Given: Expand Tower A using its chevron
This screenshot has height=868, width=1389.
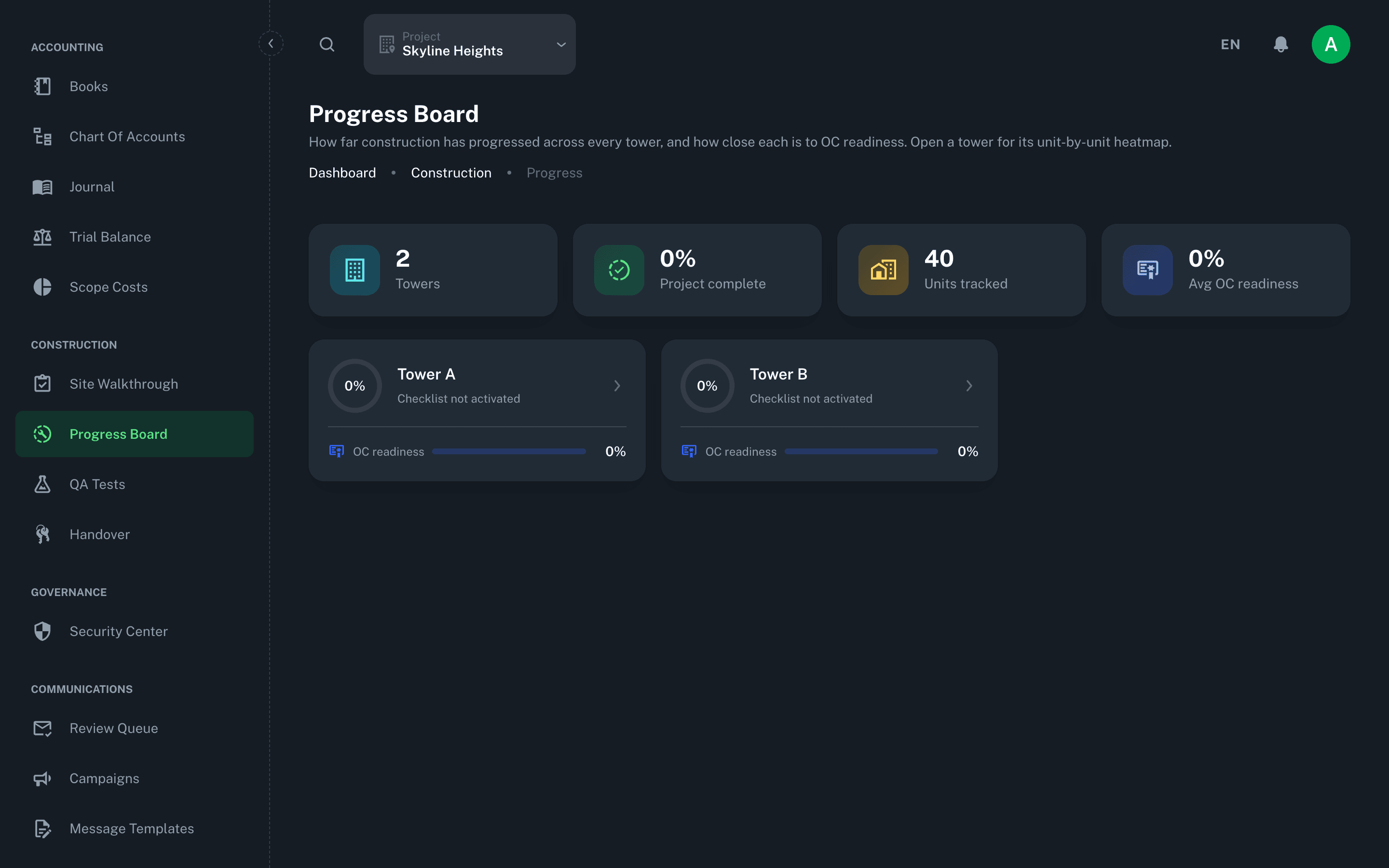Looking at the screenshot, I should pos(617,386).
